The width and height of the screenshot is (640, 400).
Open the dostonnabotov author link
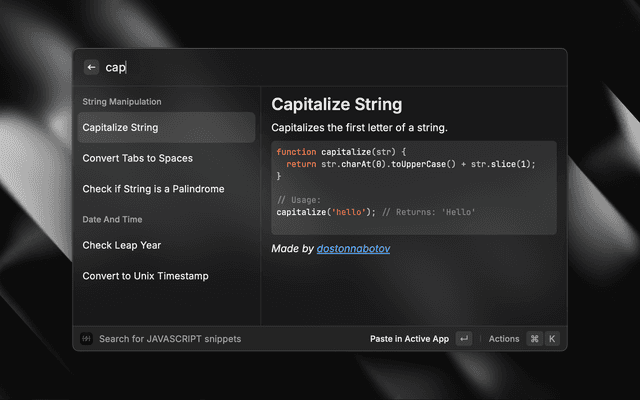coord(353,248)
